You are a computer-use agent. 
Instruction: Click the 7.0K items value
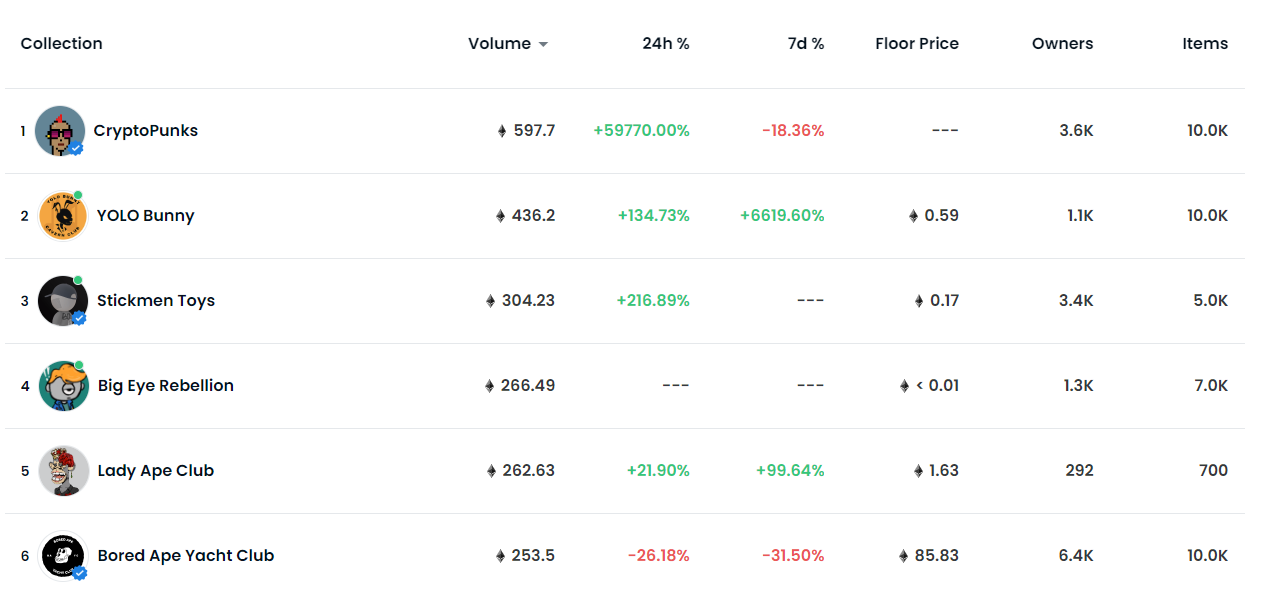pyautogui.click(x=1211, y=386)
